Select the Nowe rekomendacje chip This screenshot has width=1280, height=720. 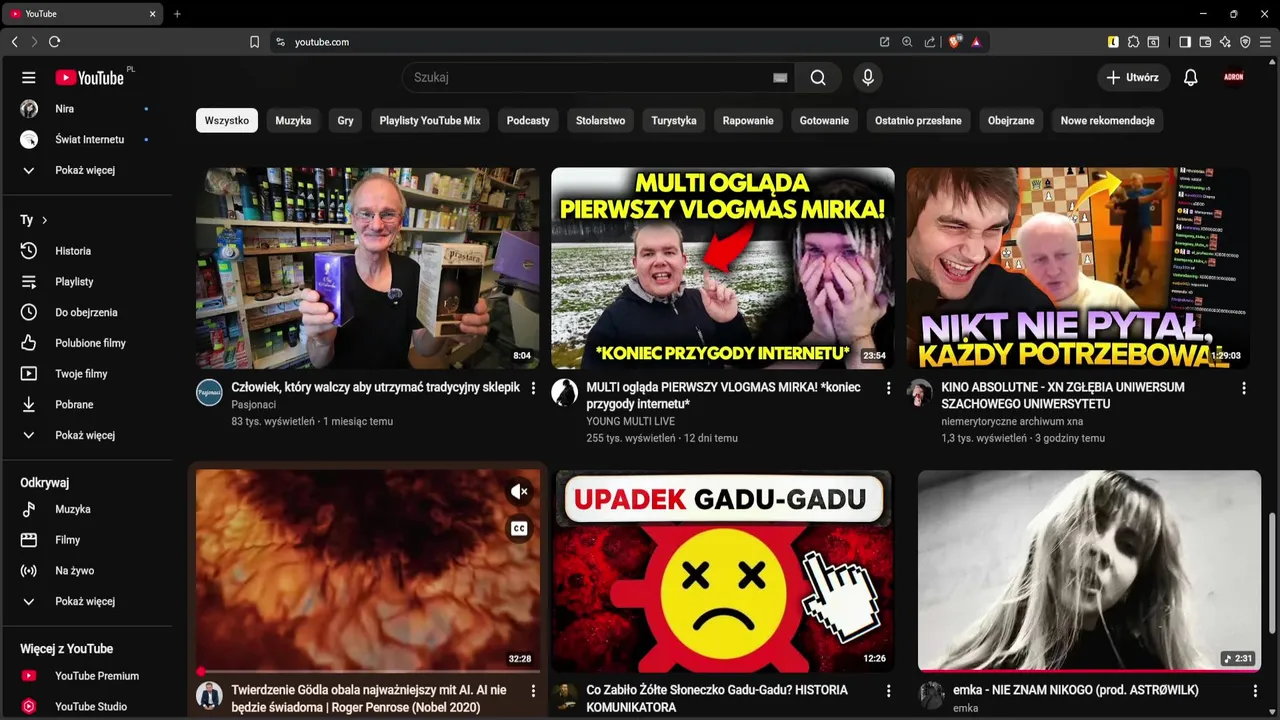click(1107, 120)
